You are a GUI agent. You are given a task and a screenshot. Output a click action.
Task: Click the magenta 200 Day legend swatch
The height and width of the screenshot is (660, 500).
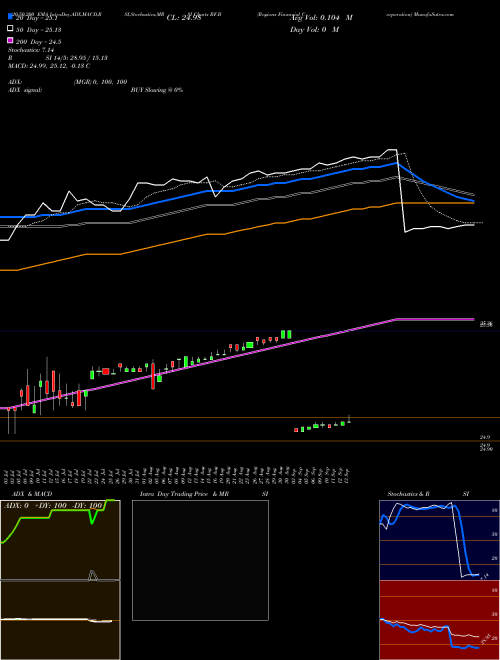(x=10, y=41)
